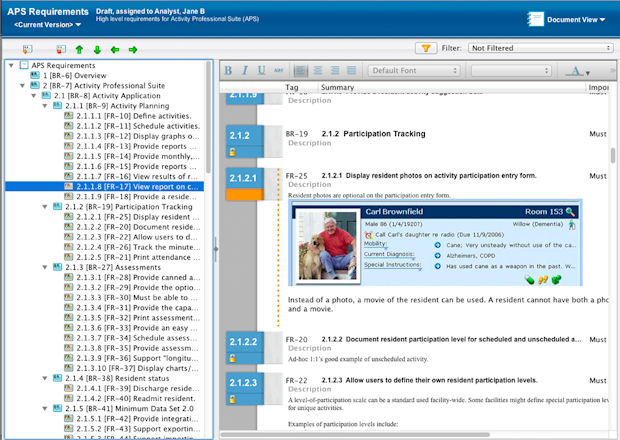Collapse 2.1.2 [BR-19] Participation Tracking node

coord(45,206)
